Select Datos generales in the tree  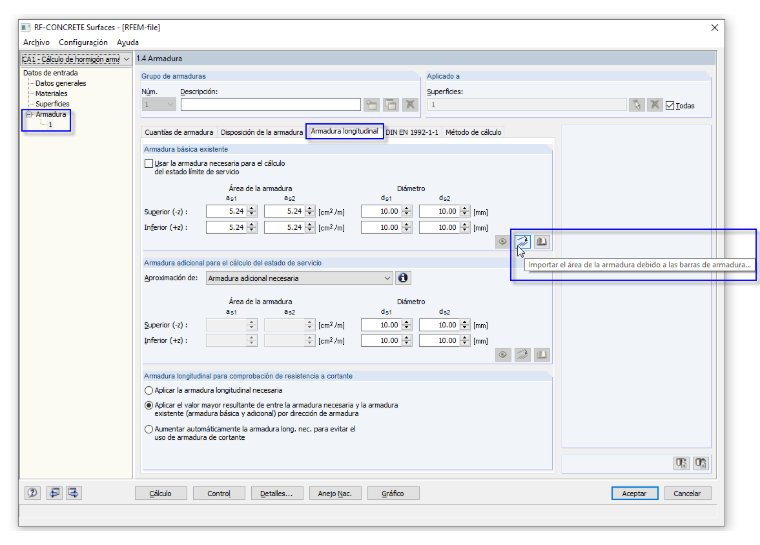(x=61, y=83)
